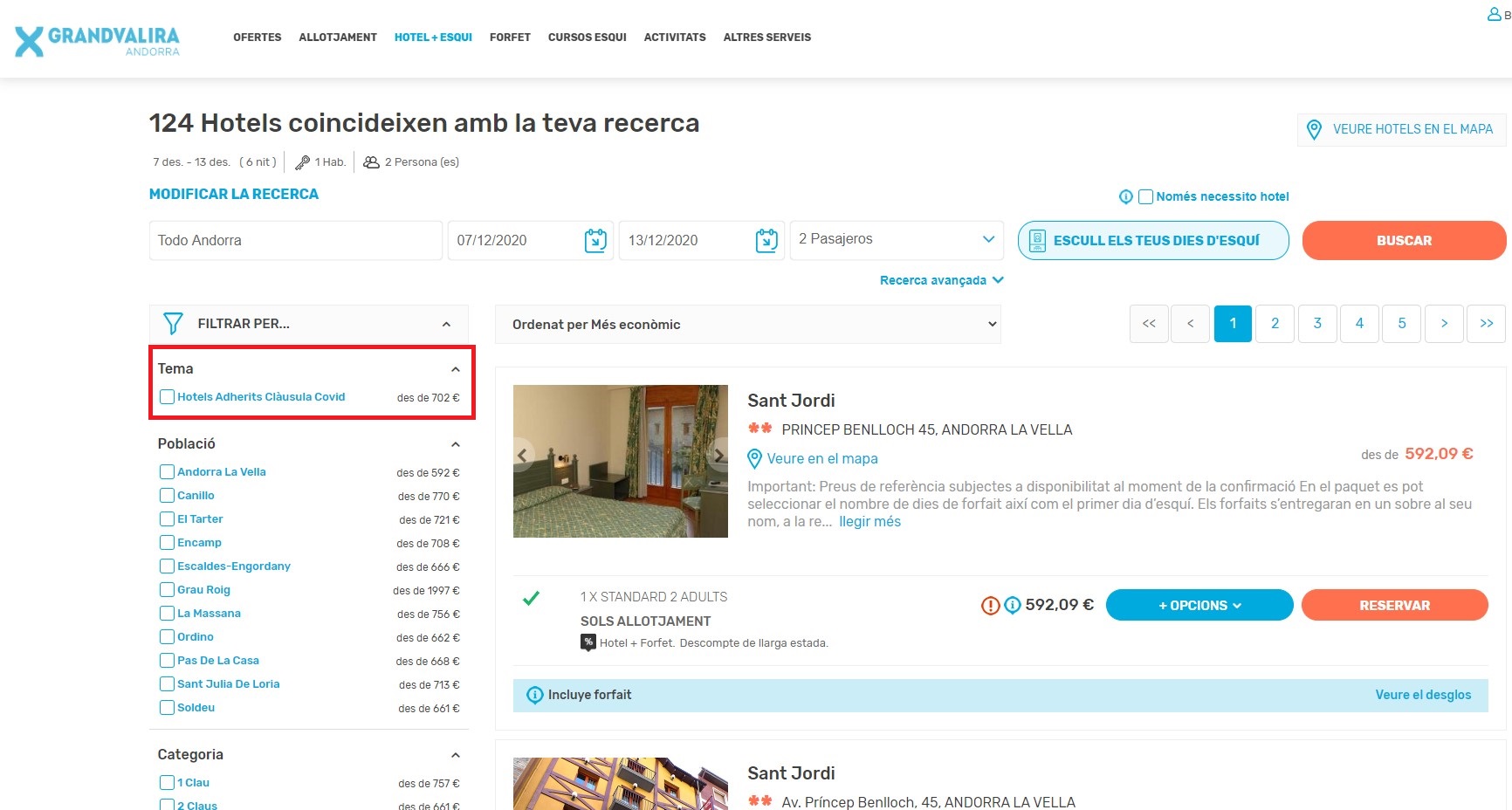1512x810 pixels.
Task: Enable the Només necessito hotel checkbox
Action: click(x=1146, y=197)
